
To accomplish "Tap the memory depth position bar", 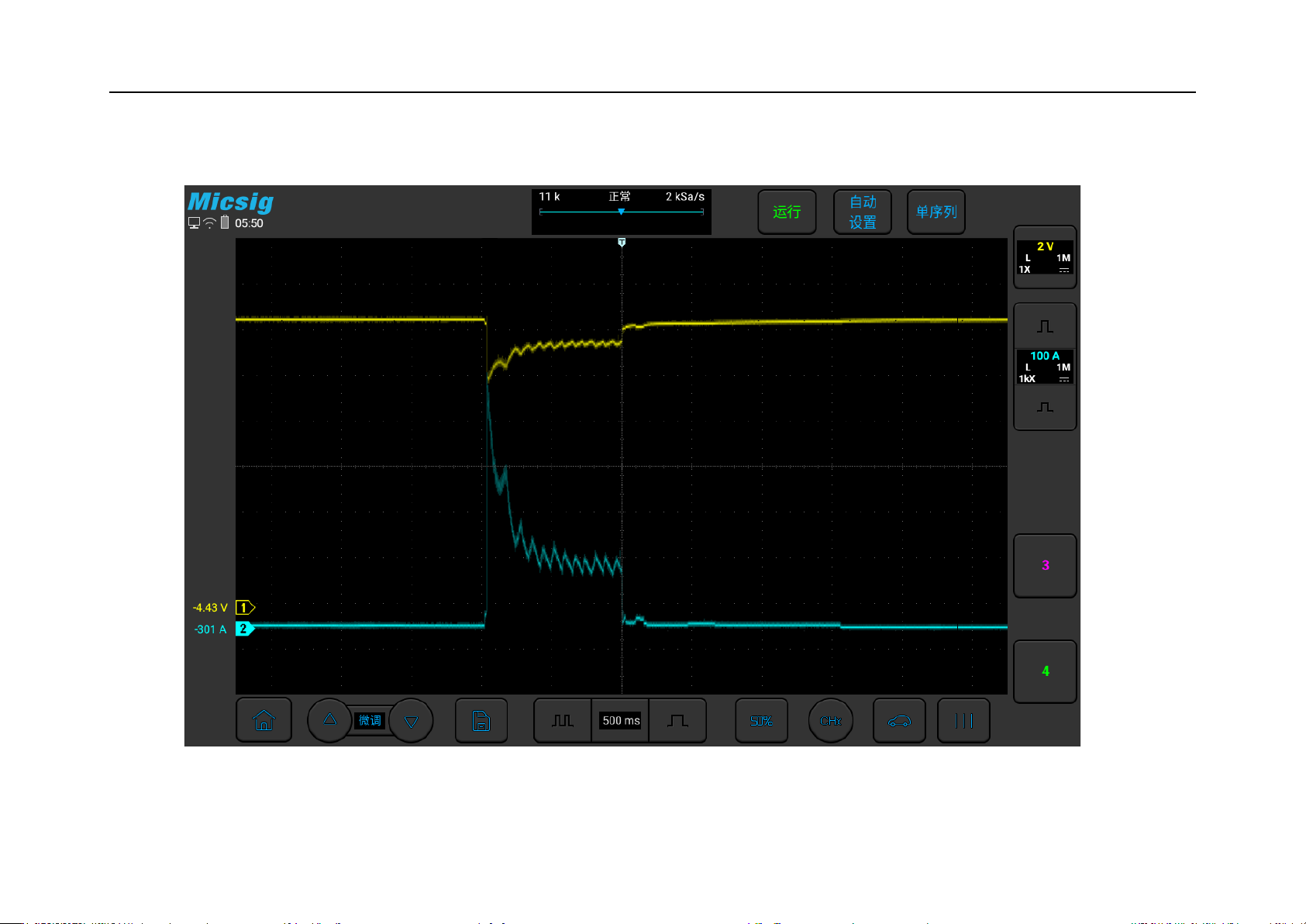I will point(622,212).
